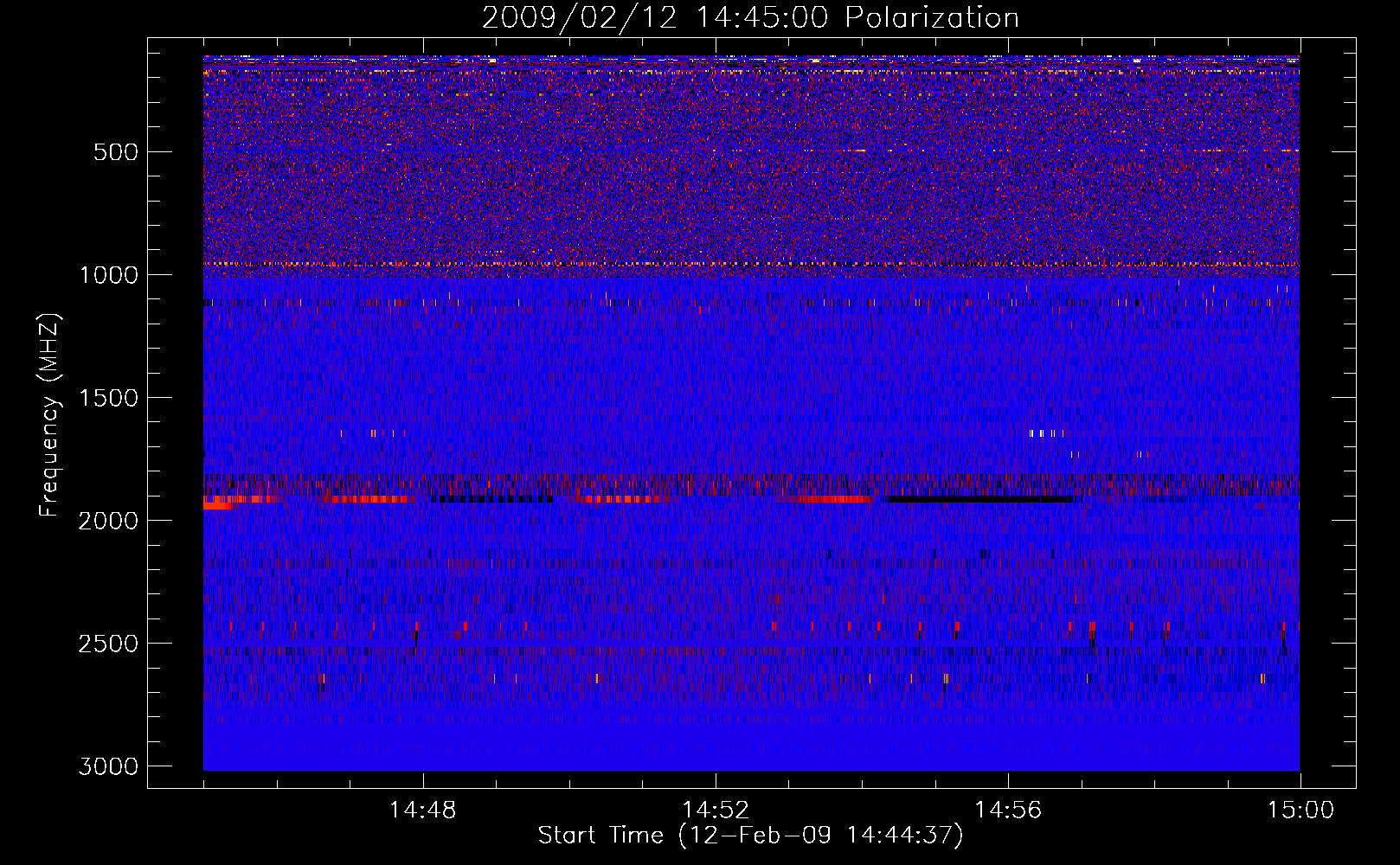
Task: Click the 'Start Time (12-Feb-09 14:44:37)' axis label
Action: coord(750,836)
